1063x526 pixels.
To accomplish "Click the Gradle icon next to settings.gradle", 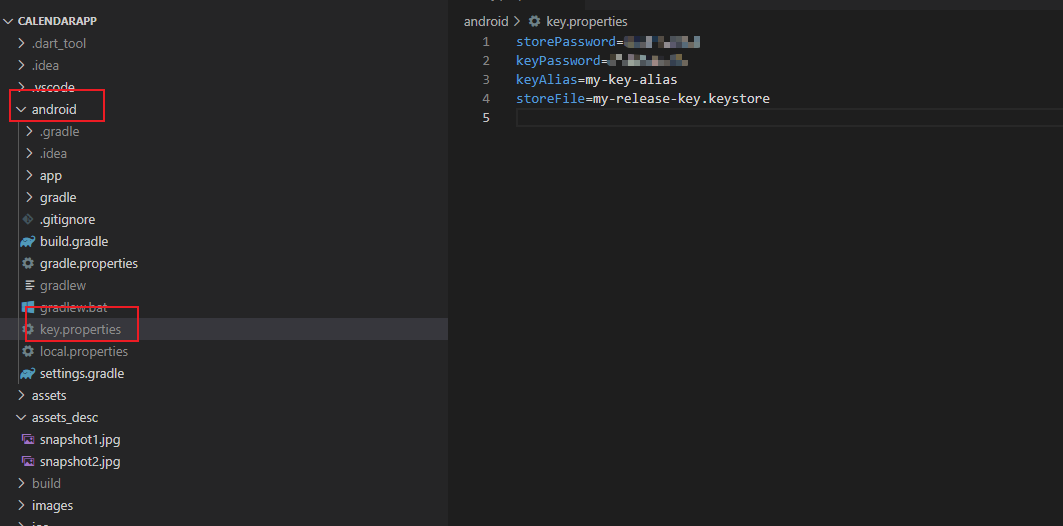I will pyautogui.click(x=28, y=374).
